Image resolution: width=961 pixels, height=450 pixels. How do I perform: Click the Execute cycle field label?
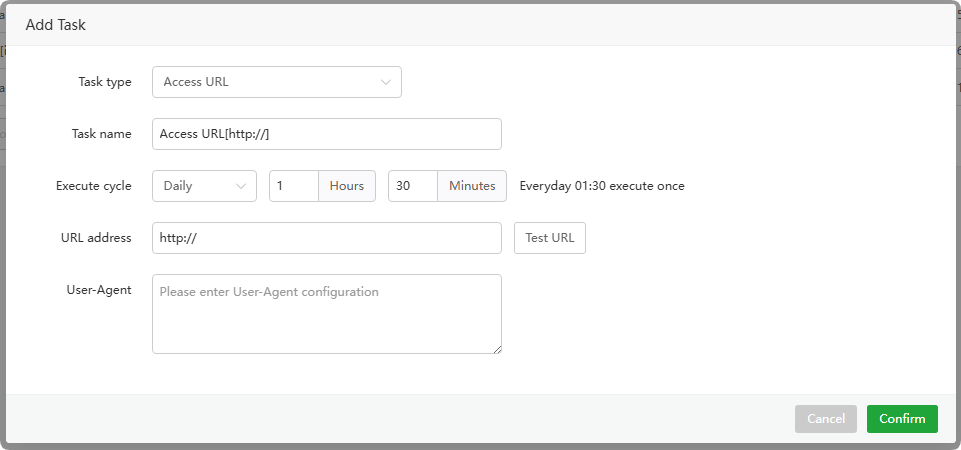tap(94, 186)
